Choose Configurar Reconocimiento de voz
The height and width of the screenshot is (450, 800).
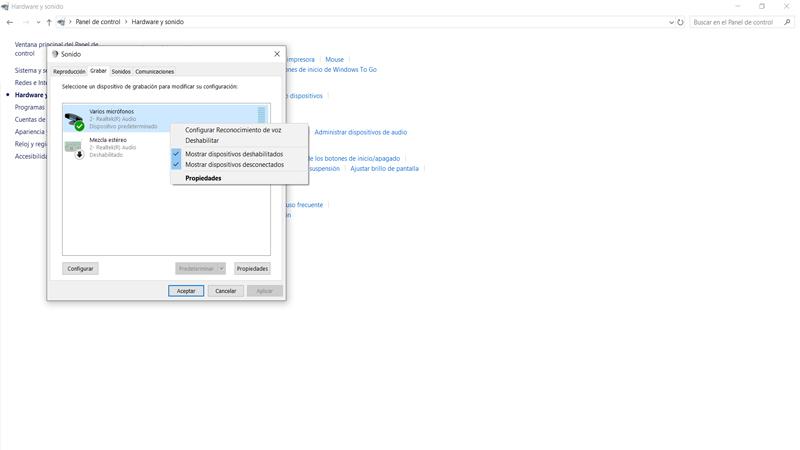[x=233, y=130]
